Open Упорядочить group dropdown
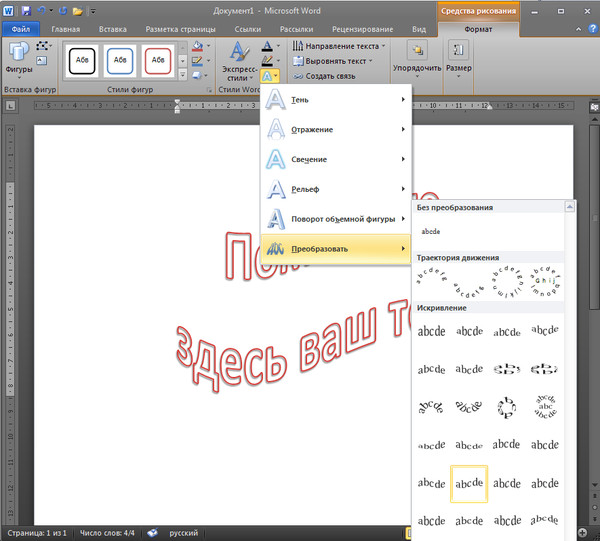 point(417,59)
